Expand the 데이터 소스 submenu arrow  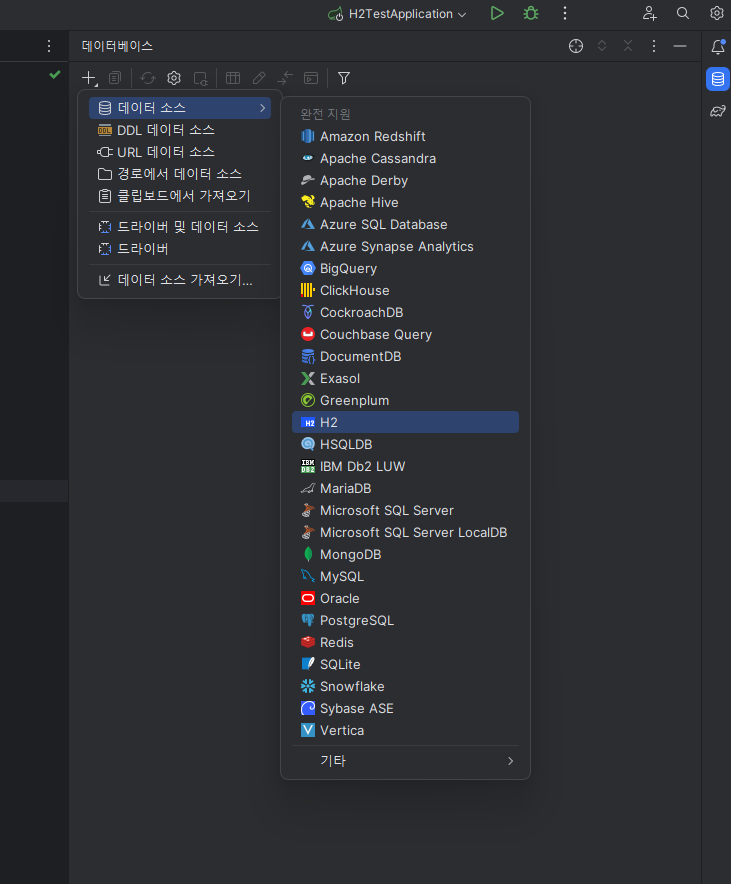262,108
